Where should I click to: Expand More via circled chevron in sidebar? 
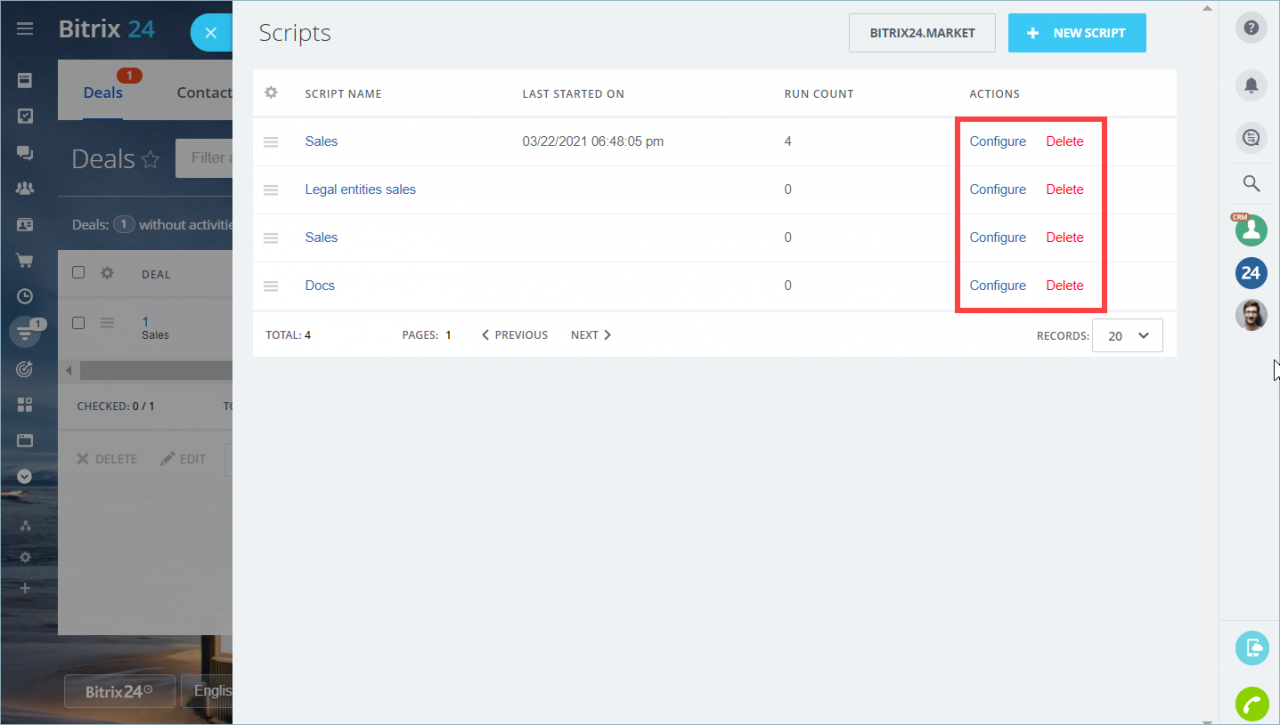(x=25, y=477)
